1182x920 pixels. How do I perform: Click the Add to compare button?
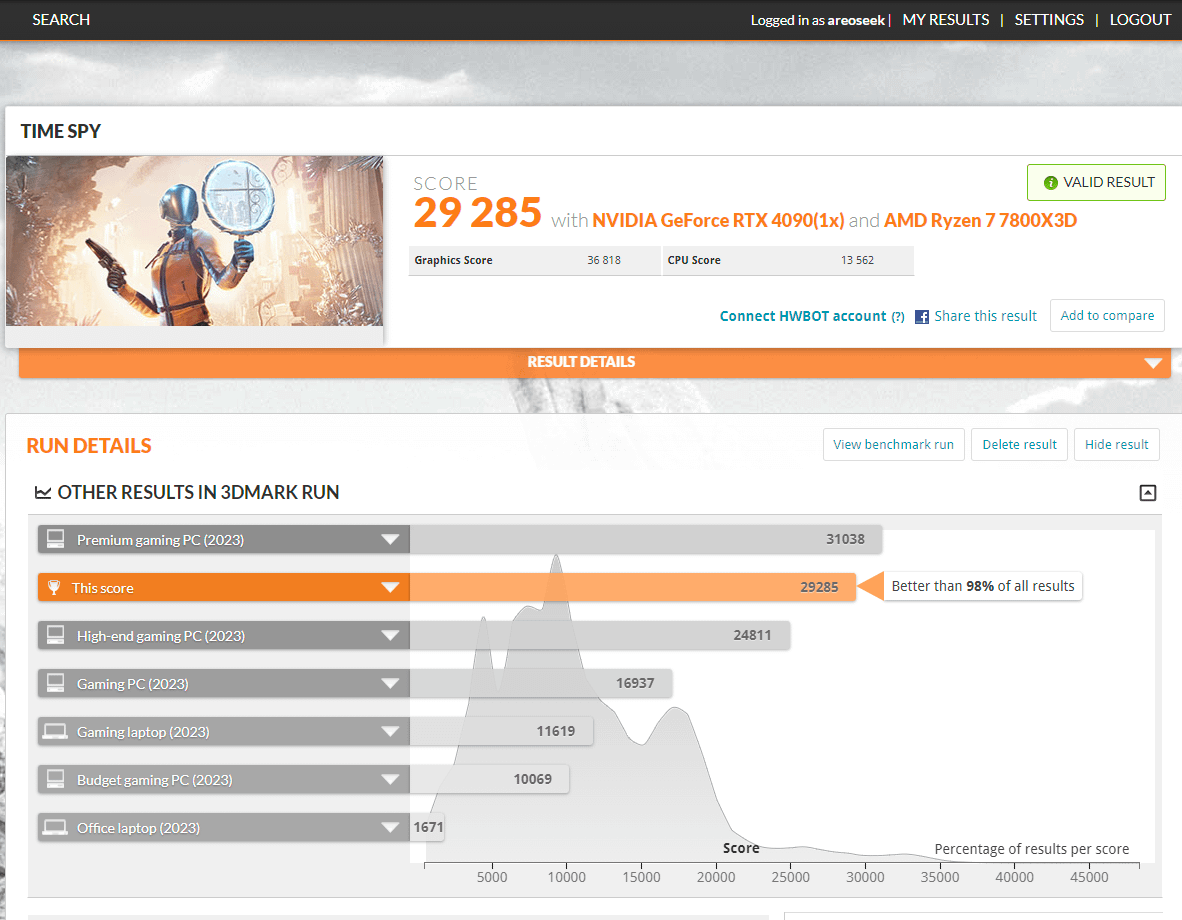pos(1107,315)
